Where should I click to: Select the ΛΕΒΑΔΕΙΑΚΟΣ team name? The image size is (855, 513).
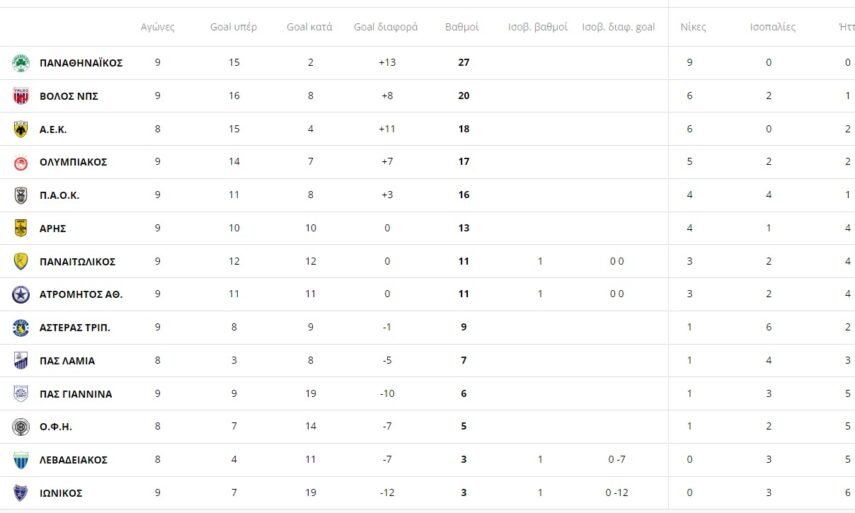(x=73, y=460)
